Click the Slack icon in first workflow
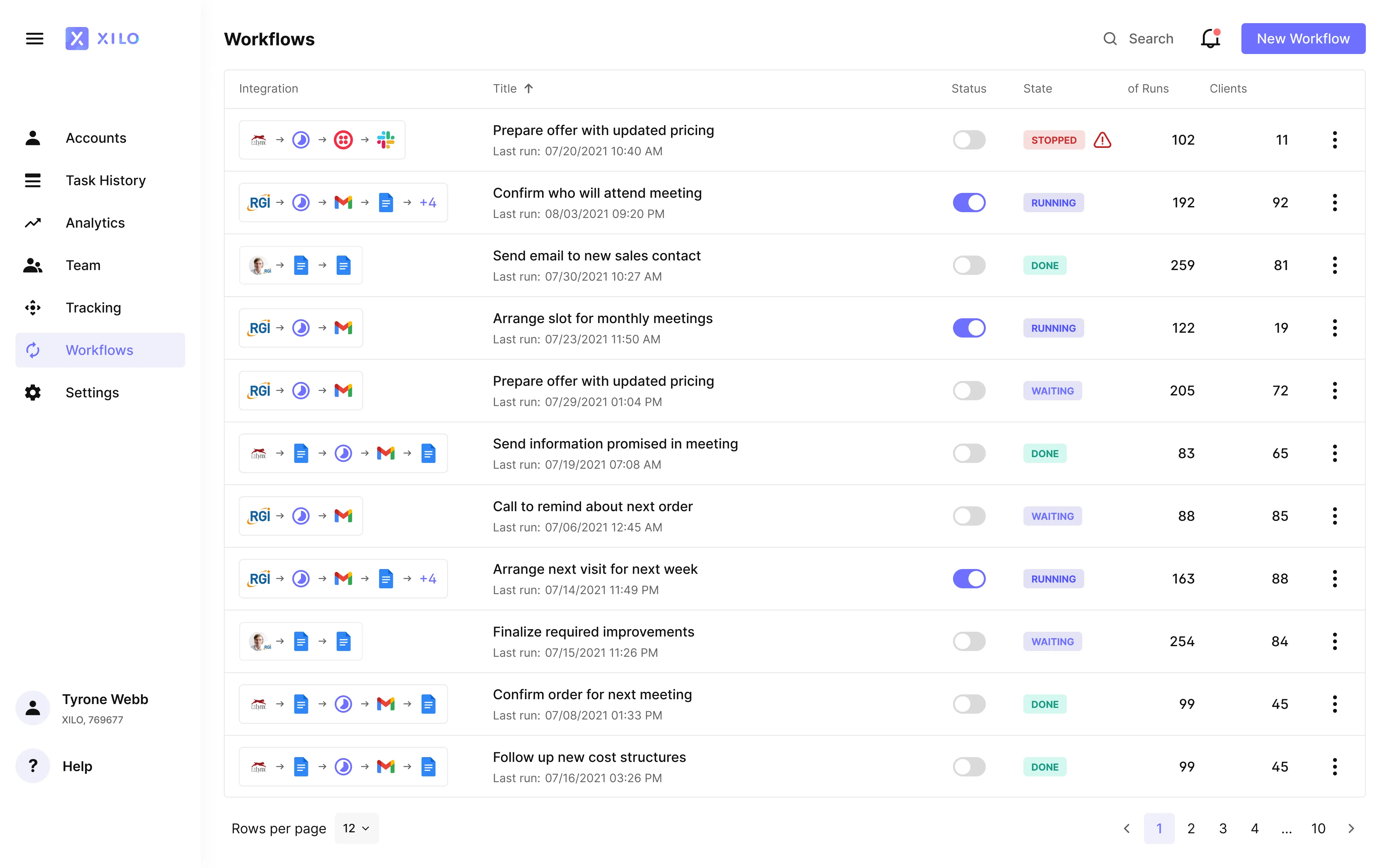 (386, 140)
